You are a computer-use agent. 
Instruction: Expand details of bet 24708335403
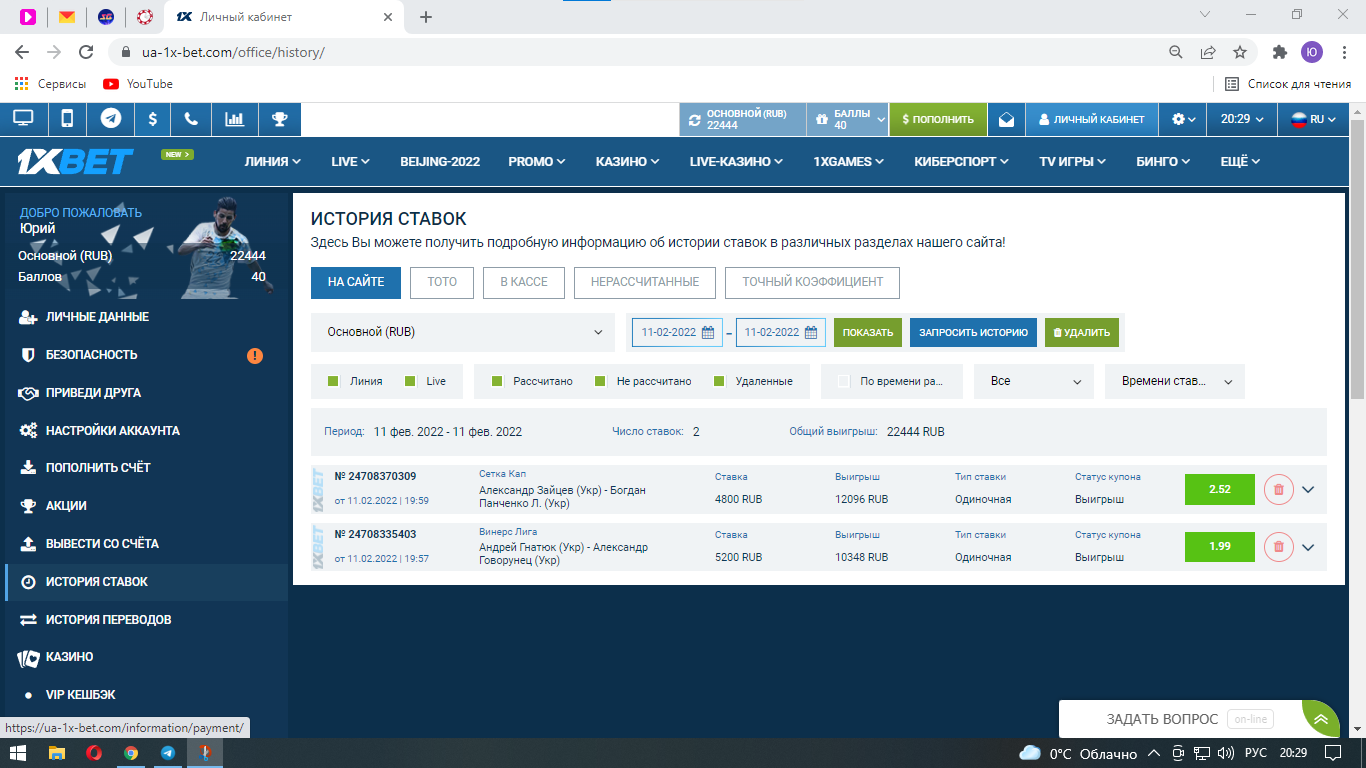pyautogui.click(x=1308, y=547)
